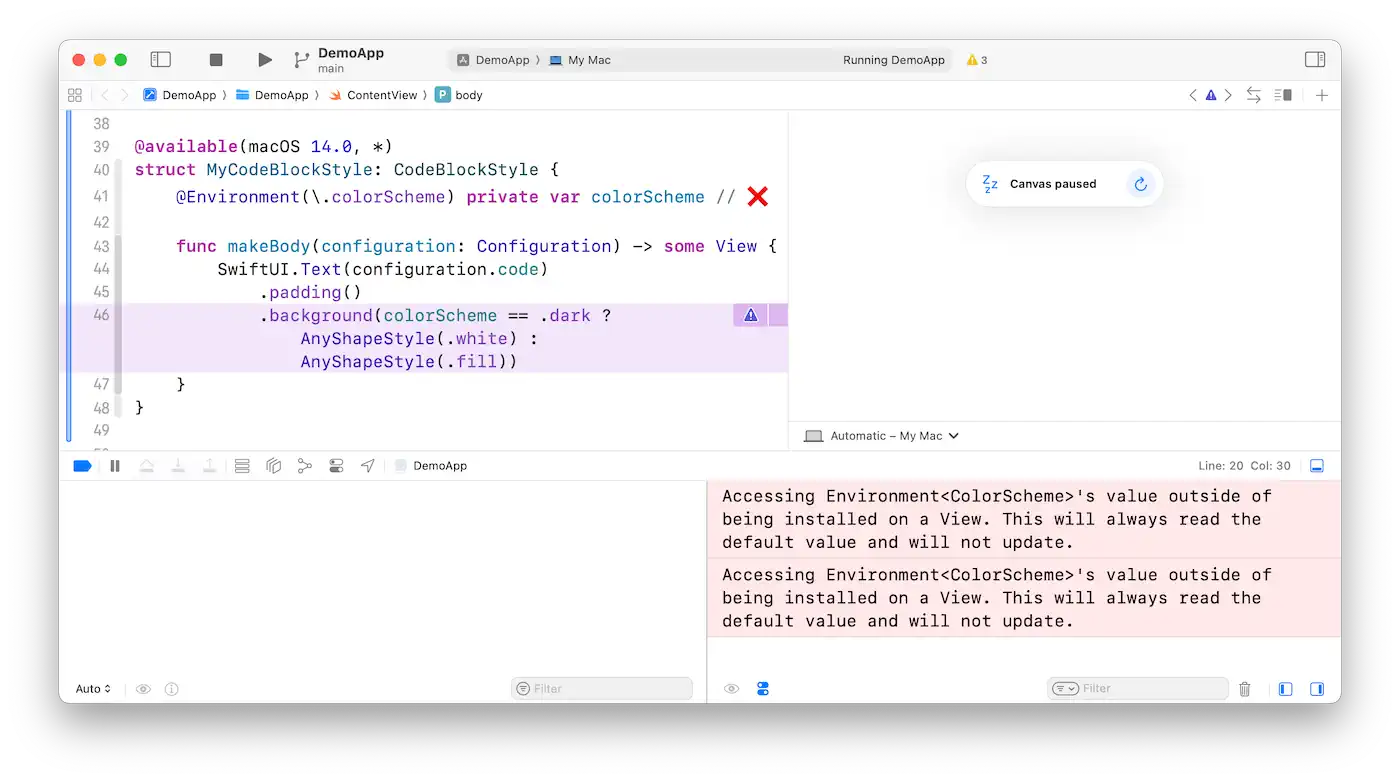This screenshot has height=781, width=1400.
Task: Simulate location using the location arrow icon
Action: pyautogui.click(x=367, y=465)
